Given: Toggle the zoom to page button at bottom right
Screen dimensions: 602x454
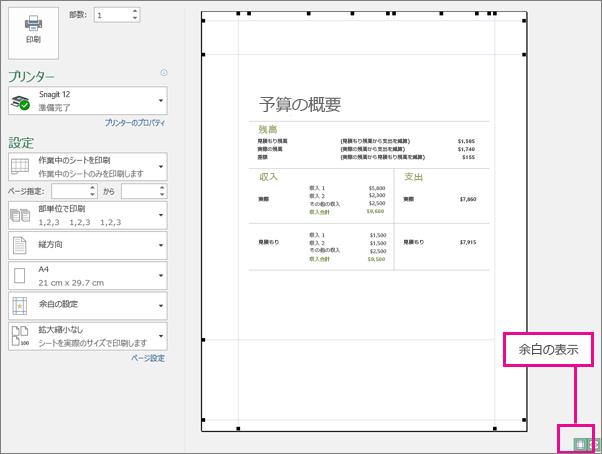Looking at the screenshot, I should tap(594, 444).
